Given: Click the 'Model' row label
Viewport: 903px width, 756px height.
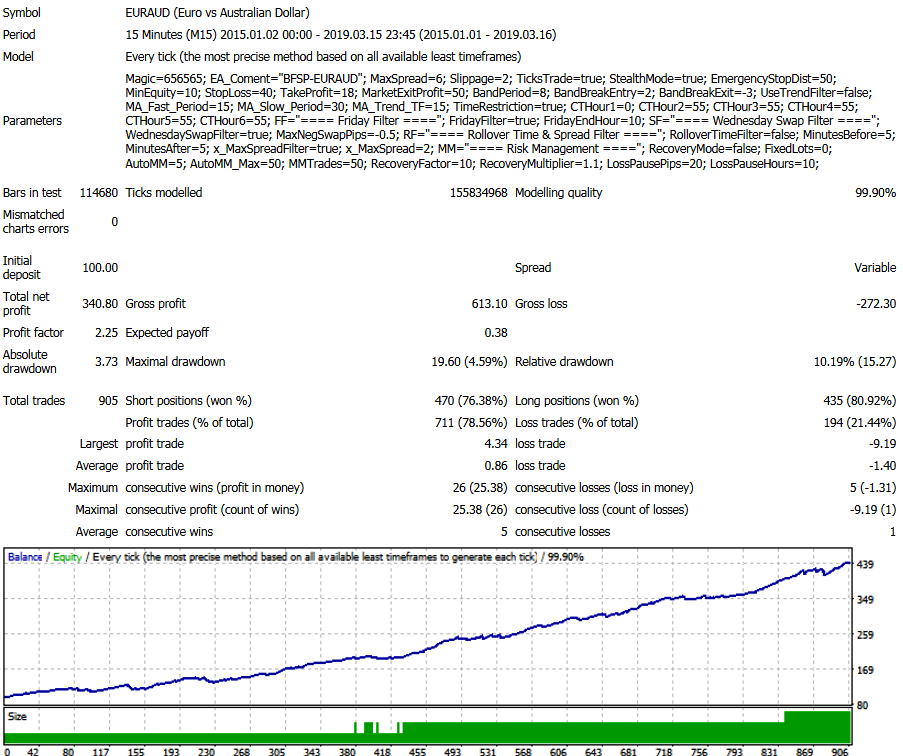Looking at the screenshot, I should pos(18,56).
